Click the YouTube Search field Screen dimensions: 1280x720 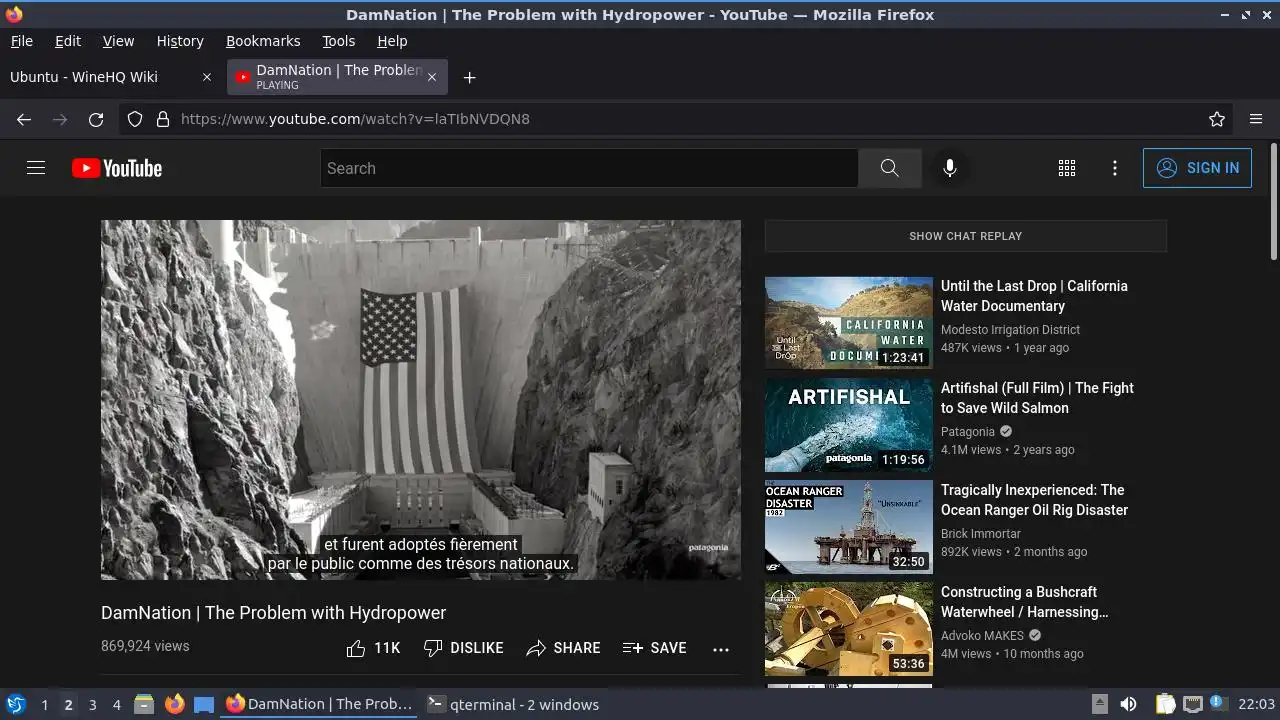[589, 168]
